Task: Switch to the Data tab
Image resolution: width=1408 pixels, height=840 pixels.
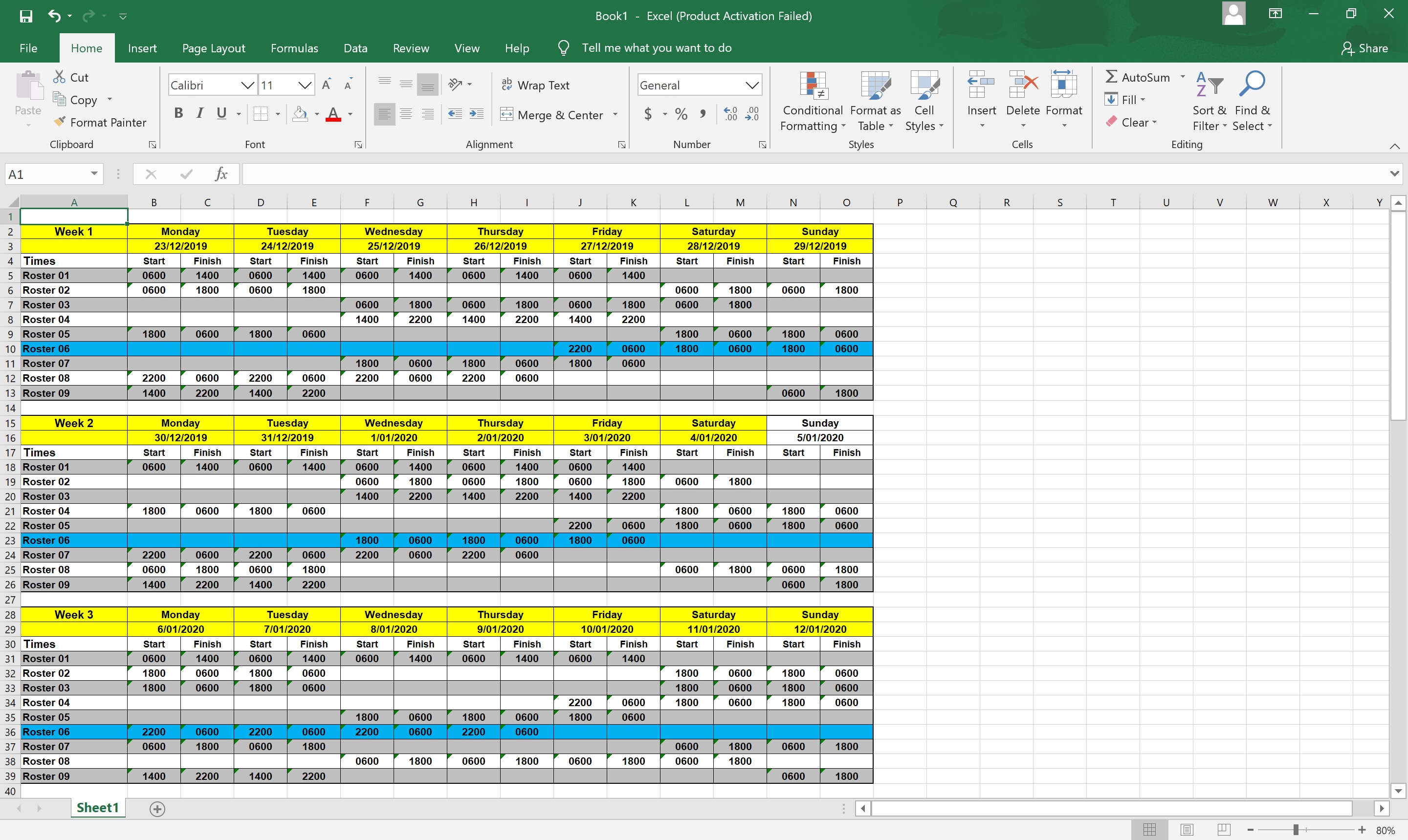Action: pyautogui.click(x=355, y=48)
